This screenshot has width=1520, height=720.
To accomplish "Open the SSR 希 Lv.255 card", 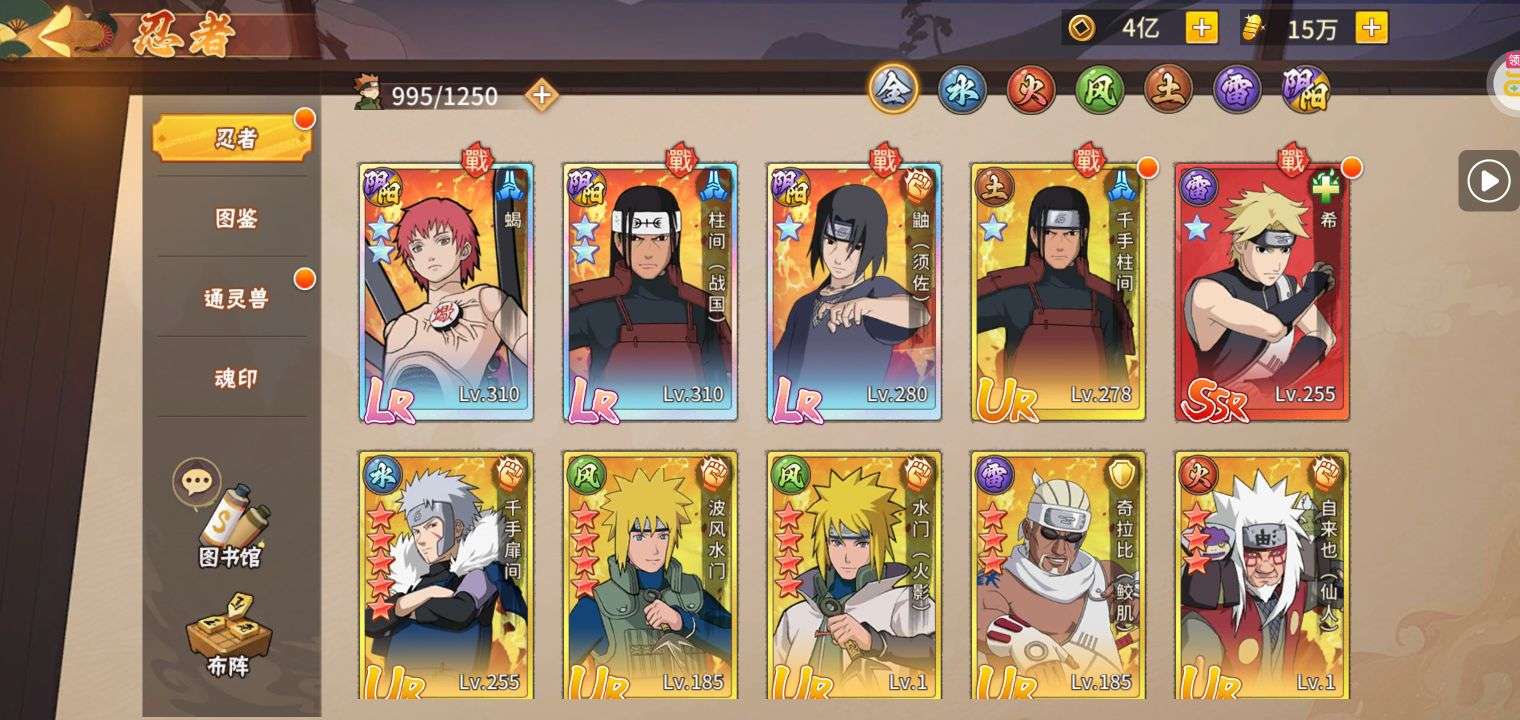I will point(1262,291).
